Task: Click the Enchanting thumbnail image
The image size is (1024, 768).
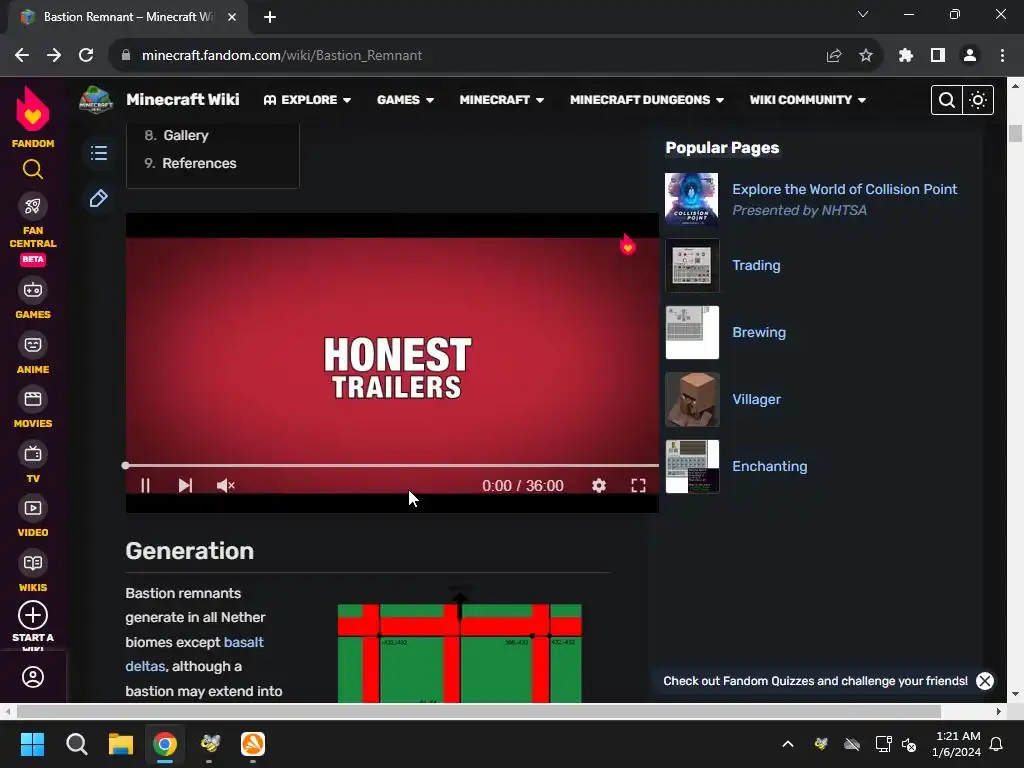Action: coord(692,466)
